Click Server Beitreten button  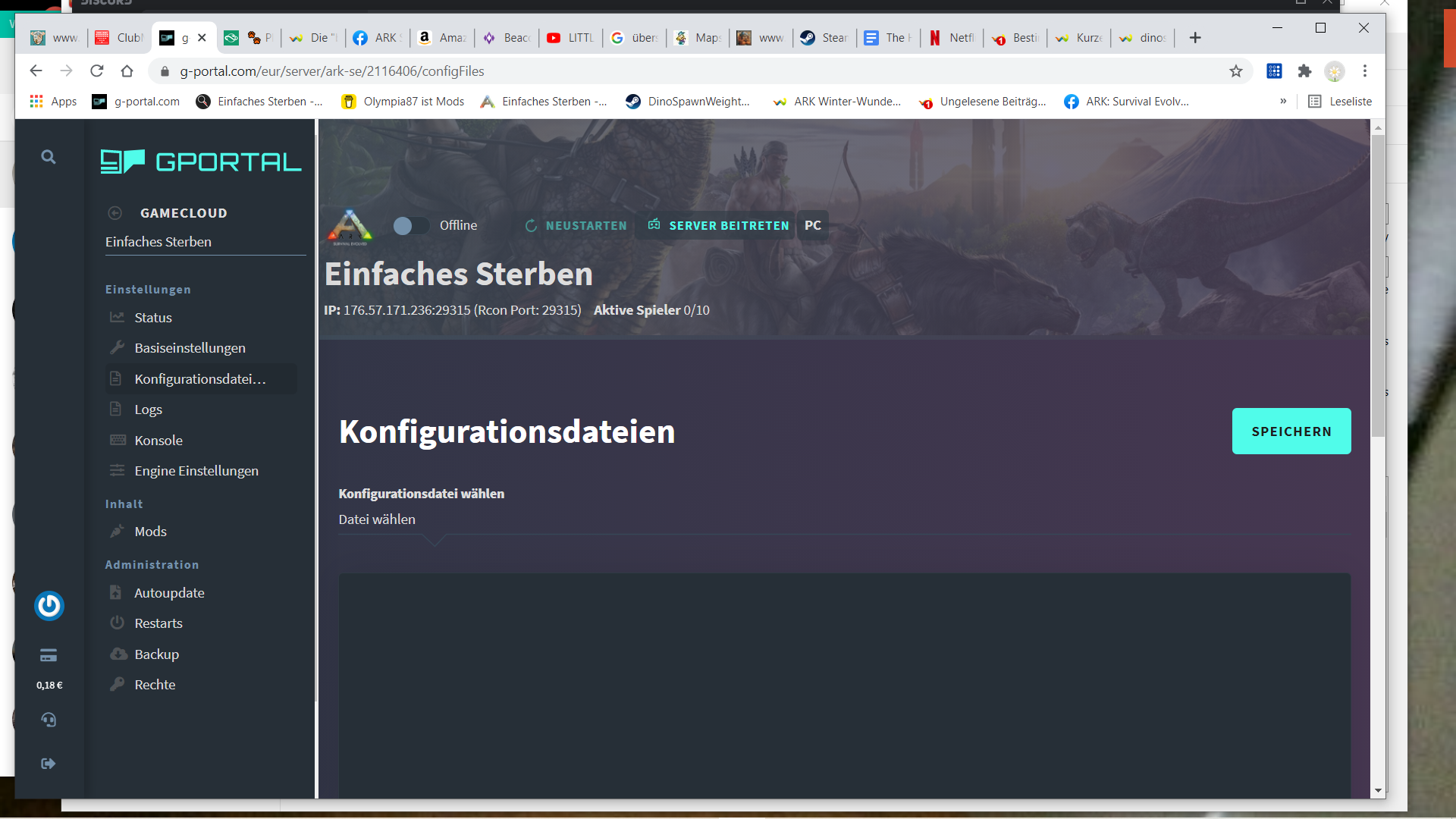point(718,226)
